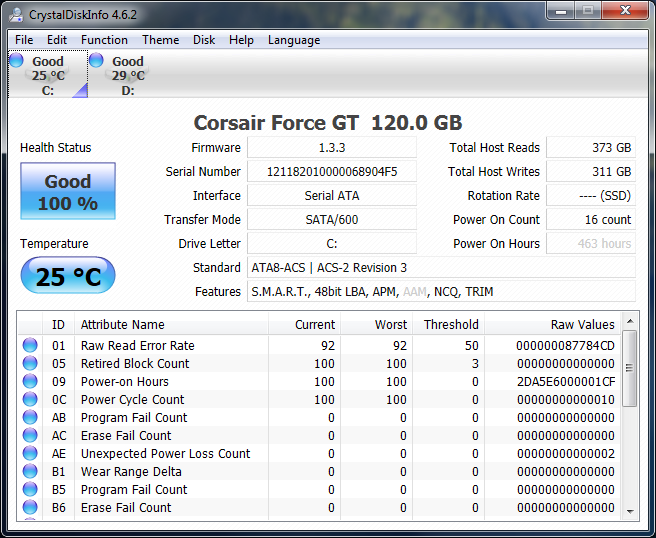Image resolution: width=656 pixels, height=538 pixels.
Task: Click status orb for B6 Erase Fail Count
Action: 30,507
